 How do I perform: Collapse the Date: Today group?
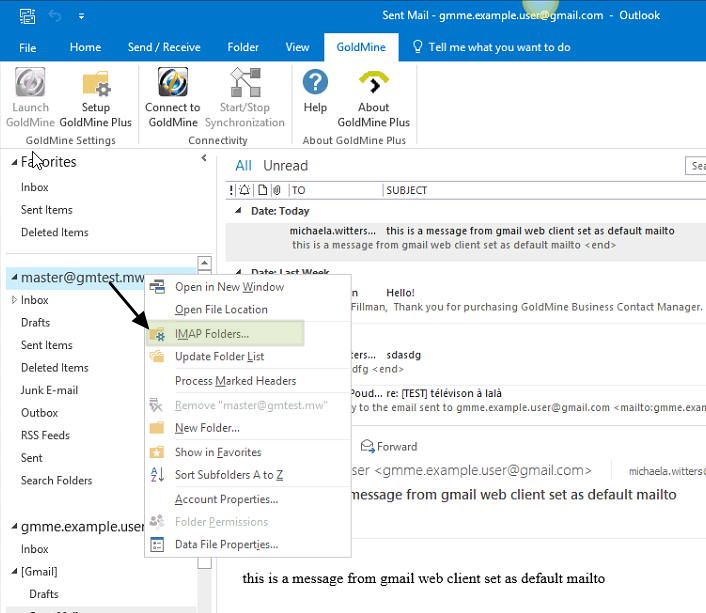239,211
